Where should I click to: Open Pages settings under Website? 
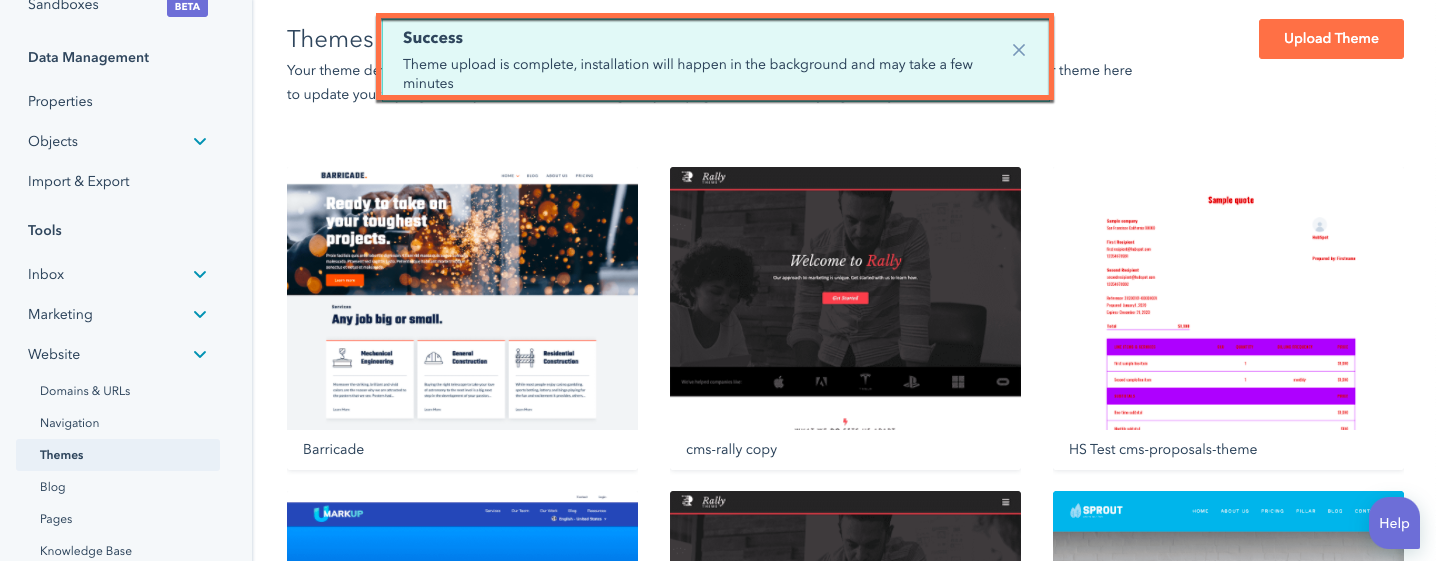pos(56,519)
